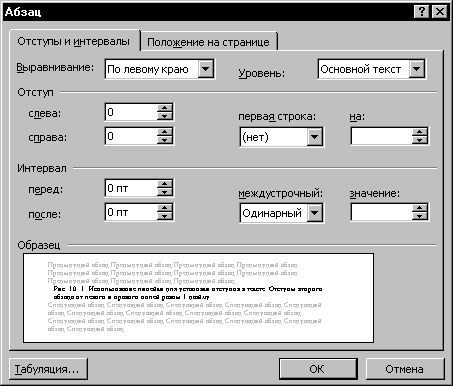Click the down arrow of the значение field

click(x=420, y=216)
